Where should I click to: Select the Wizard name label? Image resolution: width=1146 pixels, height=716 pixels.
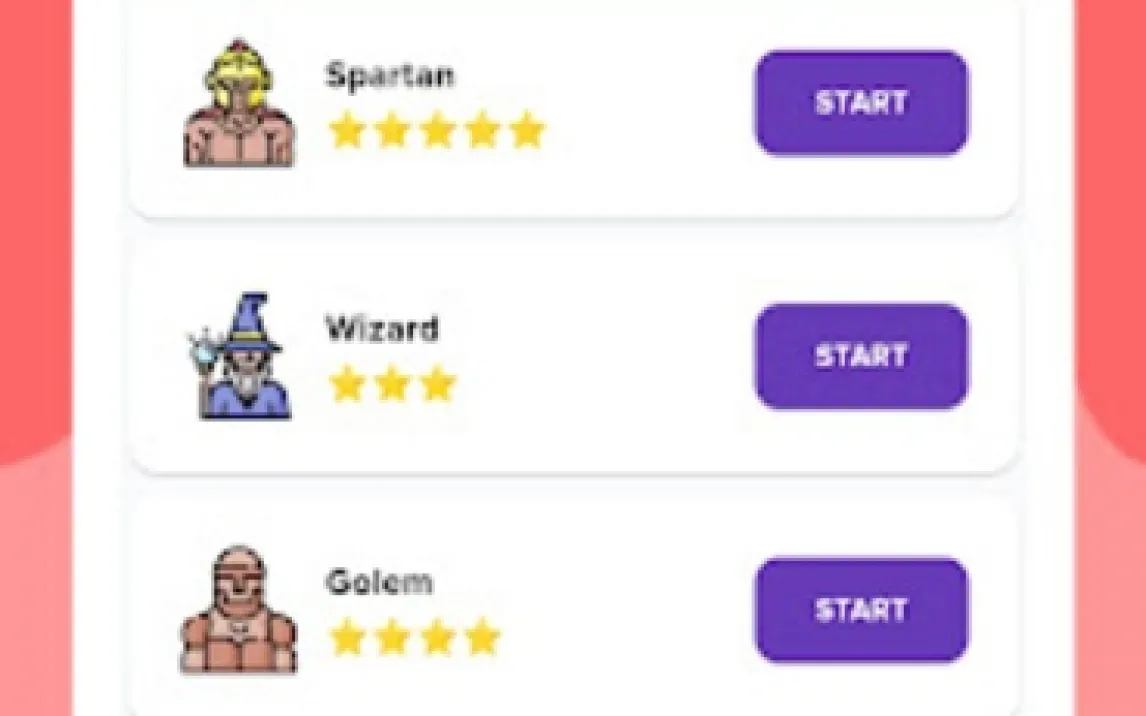click(x=382, y=329)
